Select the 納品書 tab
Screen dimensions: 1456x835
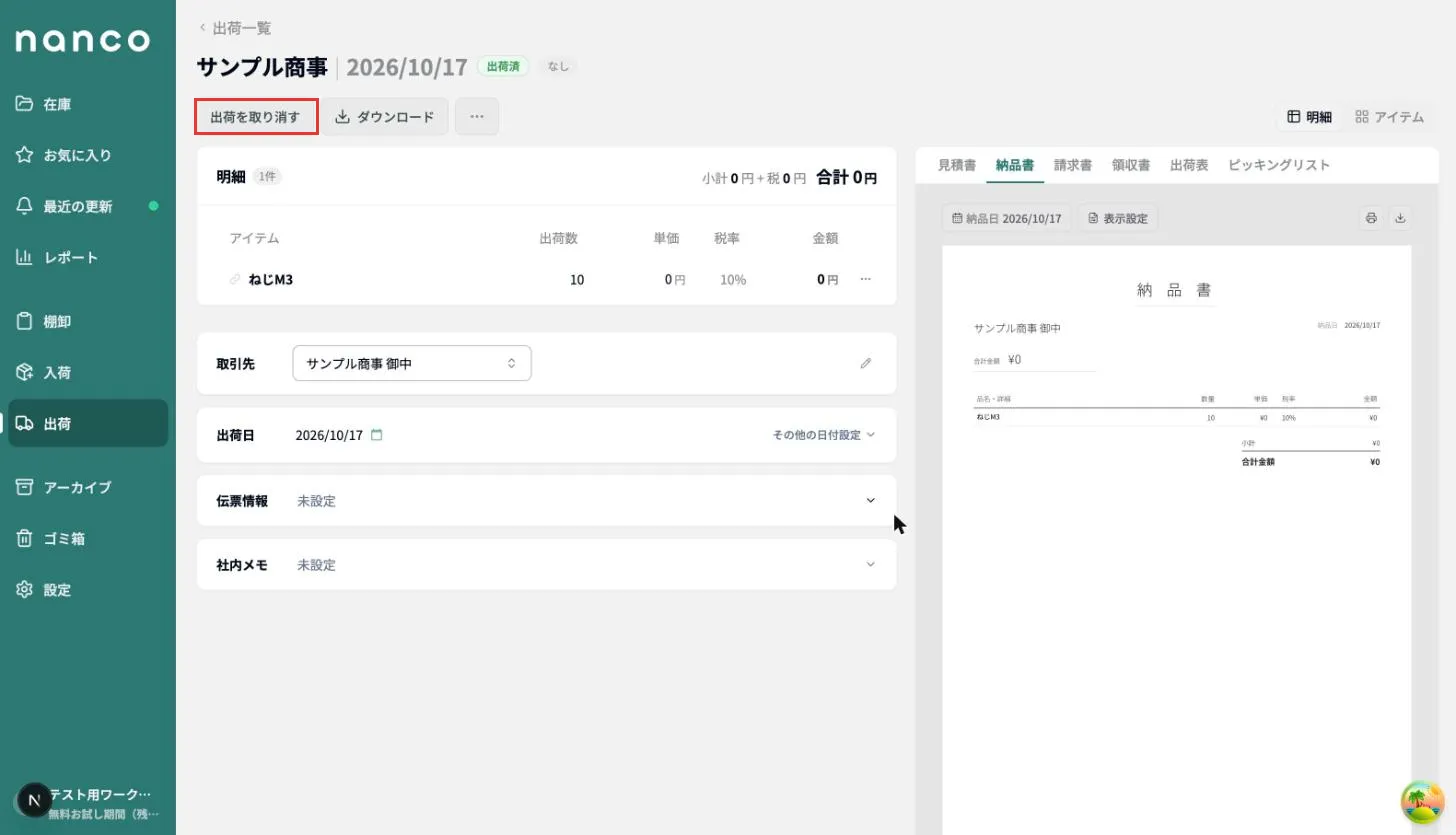pos(1015,165)
